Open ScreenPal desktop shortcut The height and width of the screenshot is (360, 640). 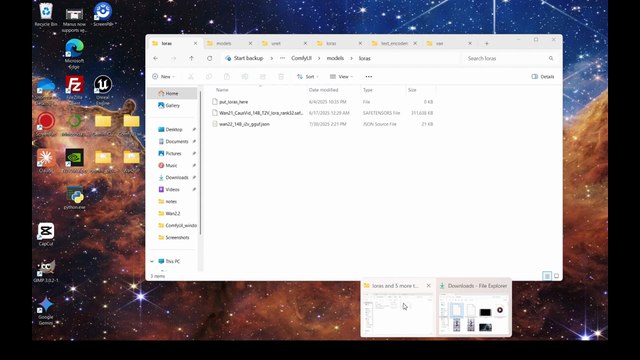click(x=103, y=15)
